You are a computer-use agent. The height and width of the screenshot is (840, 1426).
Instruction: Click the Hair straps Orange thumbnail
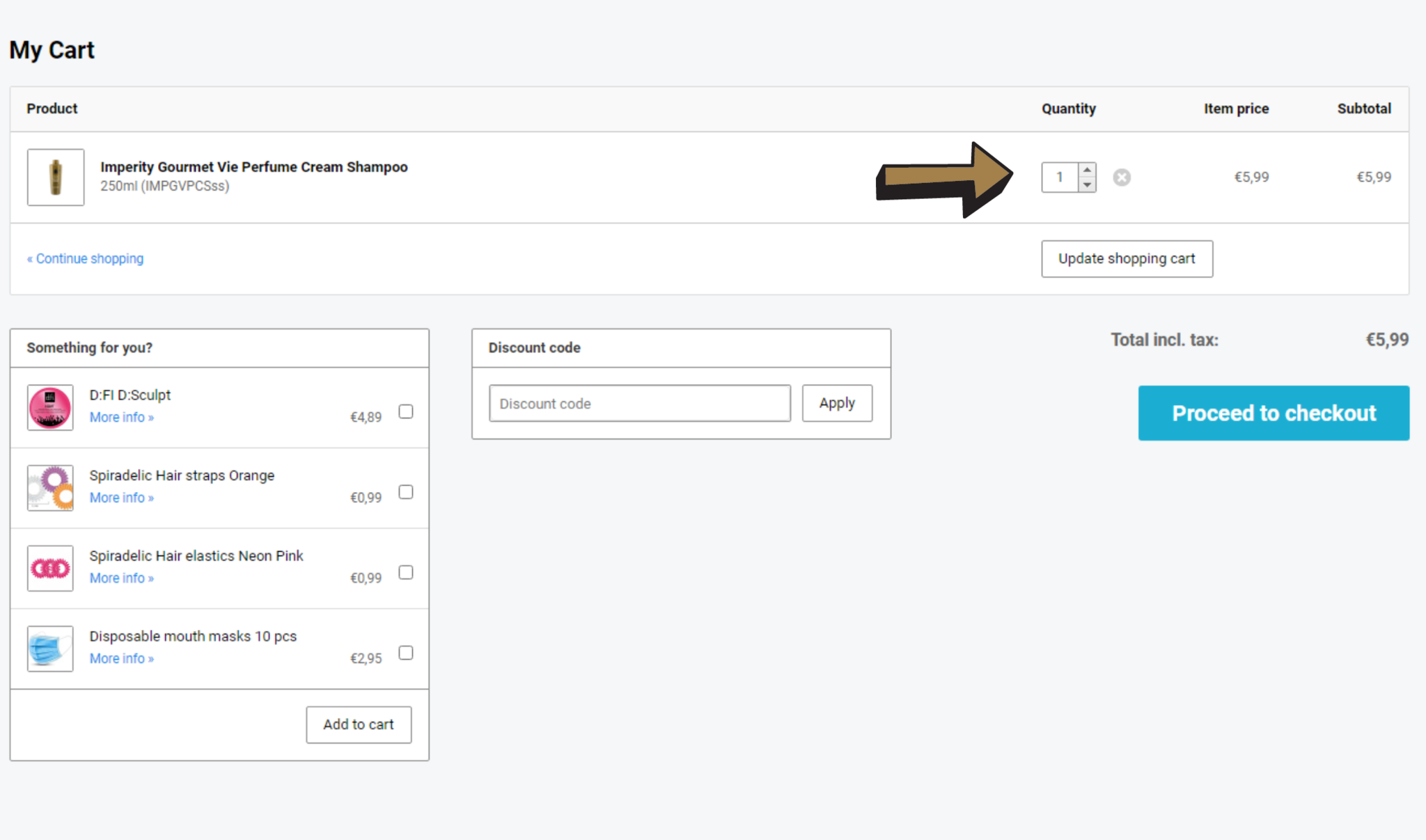pyautogui.click(x=50, y=488)
